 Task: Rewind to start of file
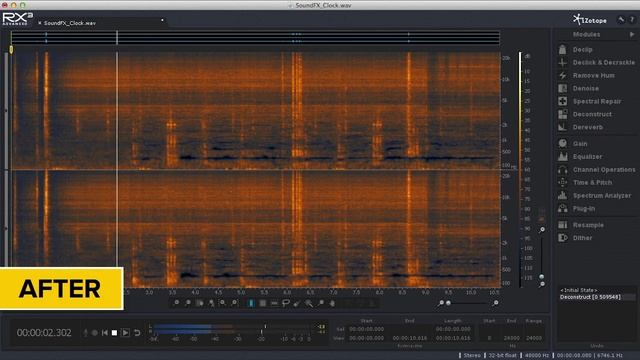(104, 333)
